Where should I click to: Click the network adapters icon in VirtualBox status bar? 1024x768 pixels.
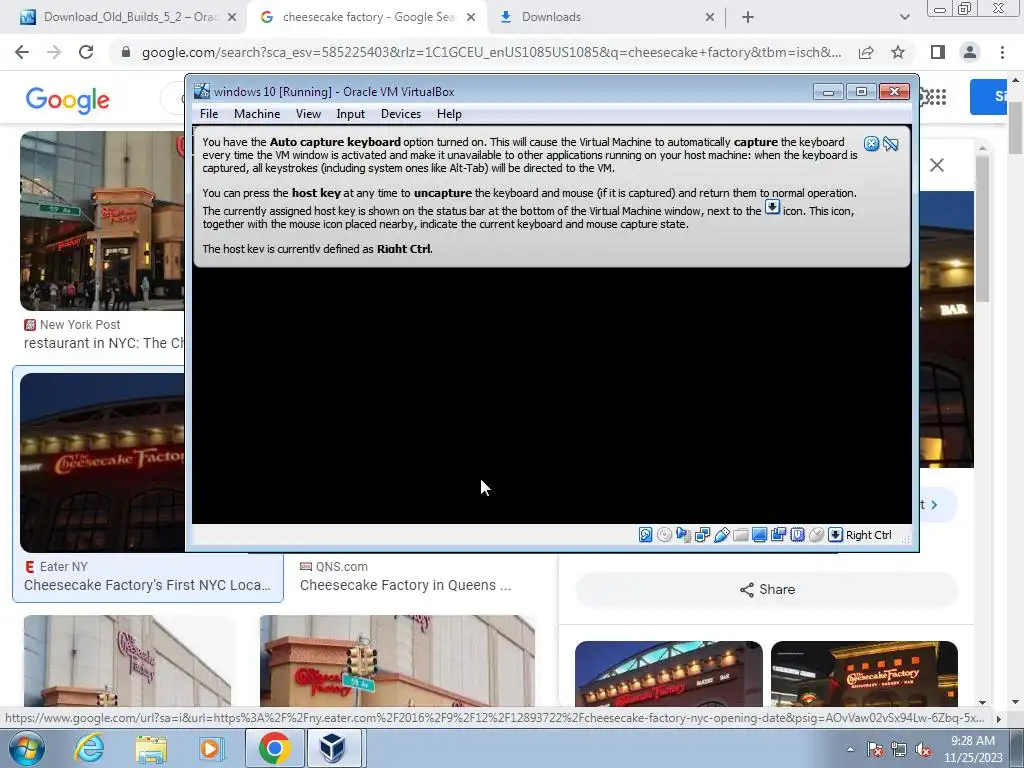pyautogui.click(x=703, y=535)
